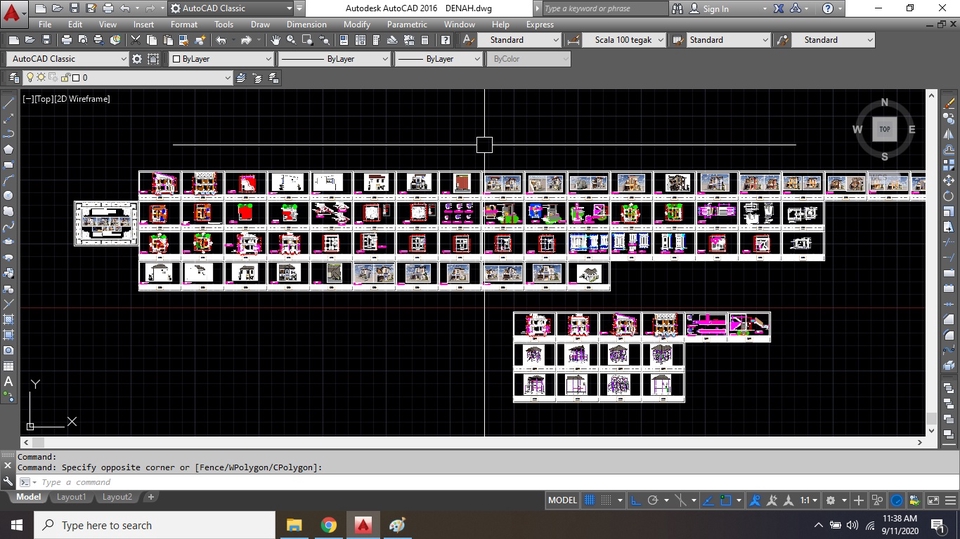The width and height of the screenshot is (960, 539).
Task: Click the Cut scissors icon
Action: point(136,40)
